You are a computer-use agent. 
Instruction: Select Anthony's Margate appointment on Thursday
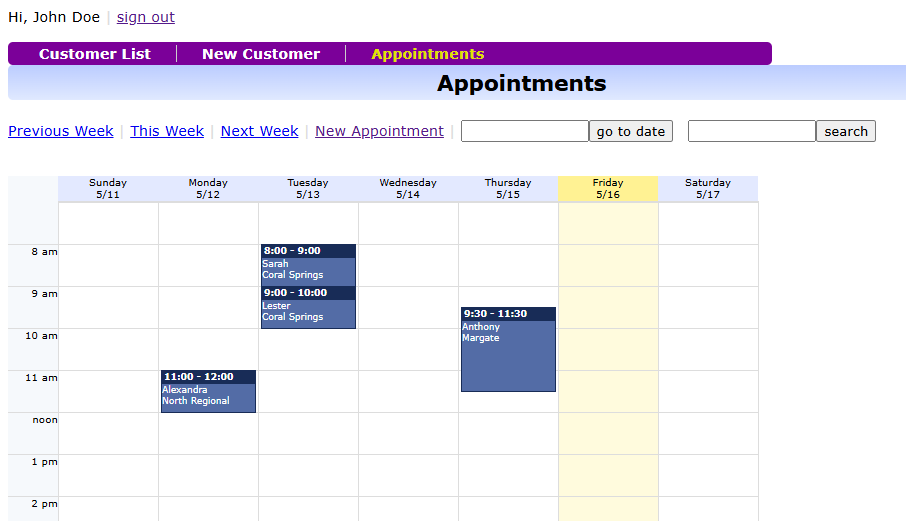pos(508,350)
